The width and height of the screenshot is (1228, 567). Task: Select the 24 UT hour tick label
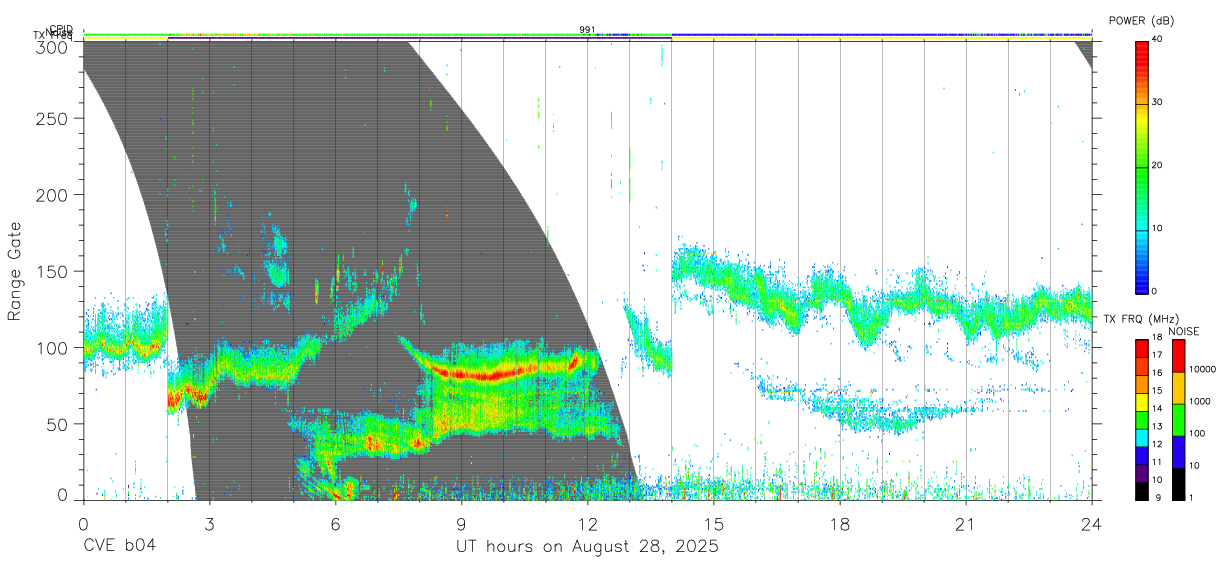click(1092, 523)
